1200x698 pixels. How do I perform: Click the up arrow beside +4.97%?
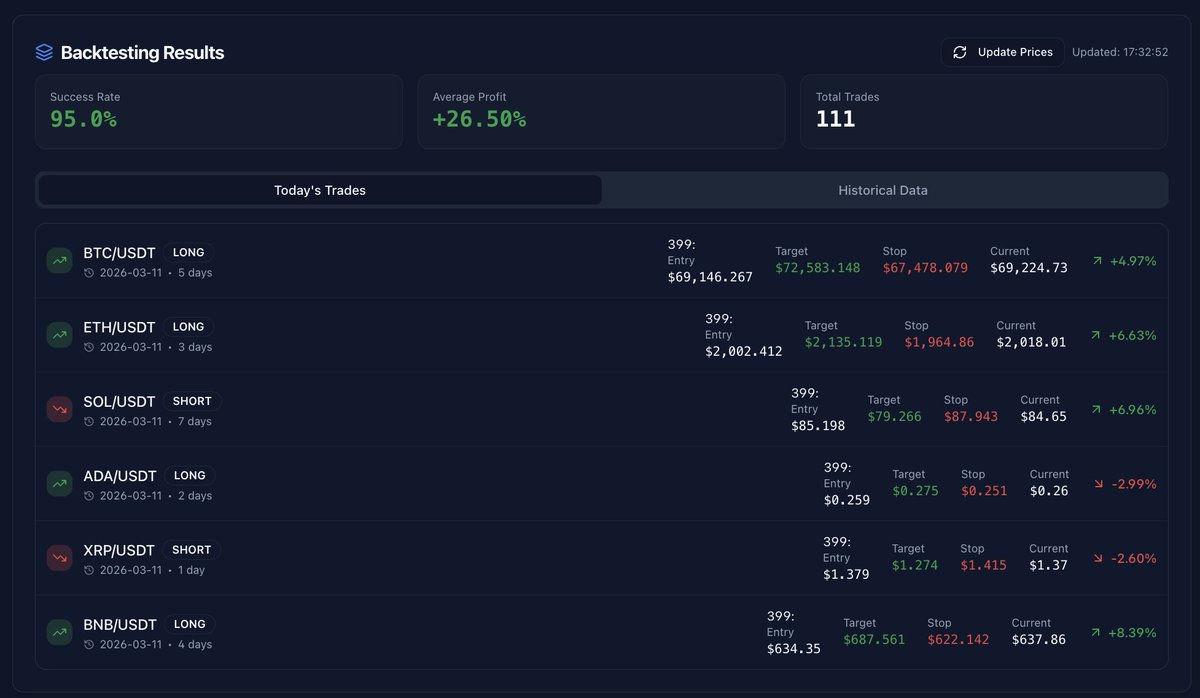pos(1097,261)
